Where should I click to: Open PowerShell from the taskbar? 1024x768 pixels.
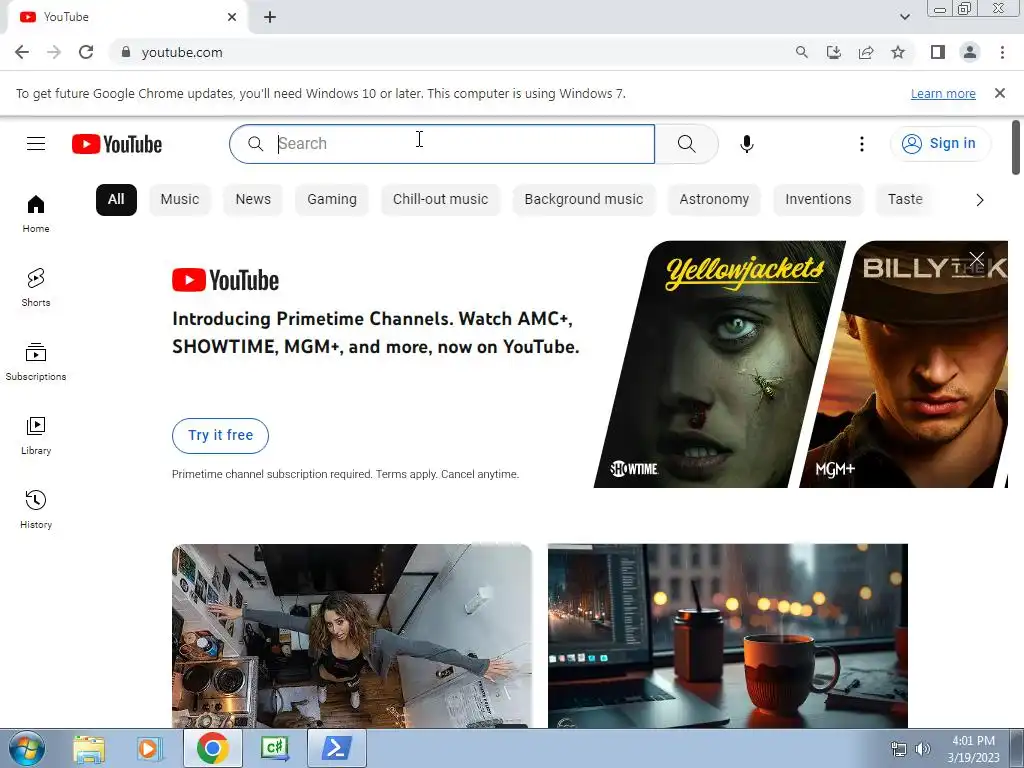tap(336, 748)
